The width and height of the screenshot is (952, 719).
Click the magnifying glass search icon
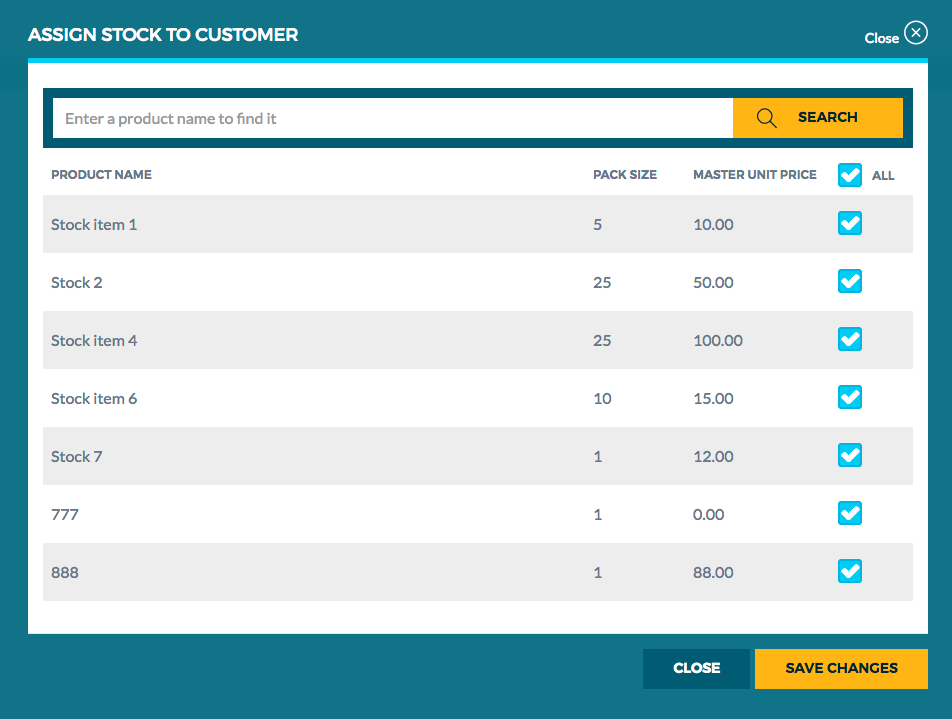click(766, 117)
